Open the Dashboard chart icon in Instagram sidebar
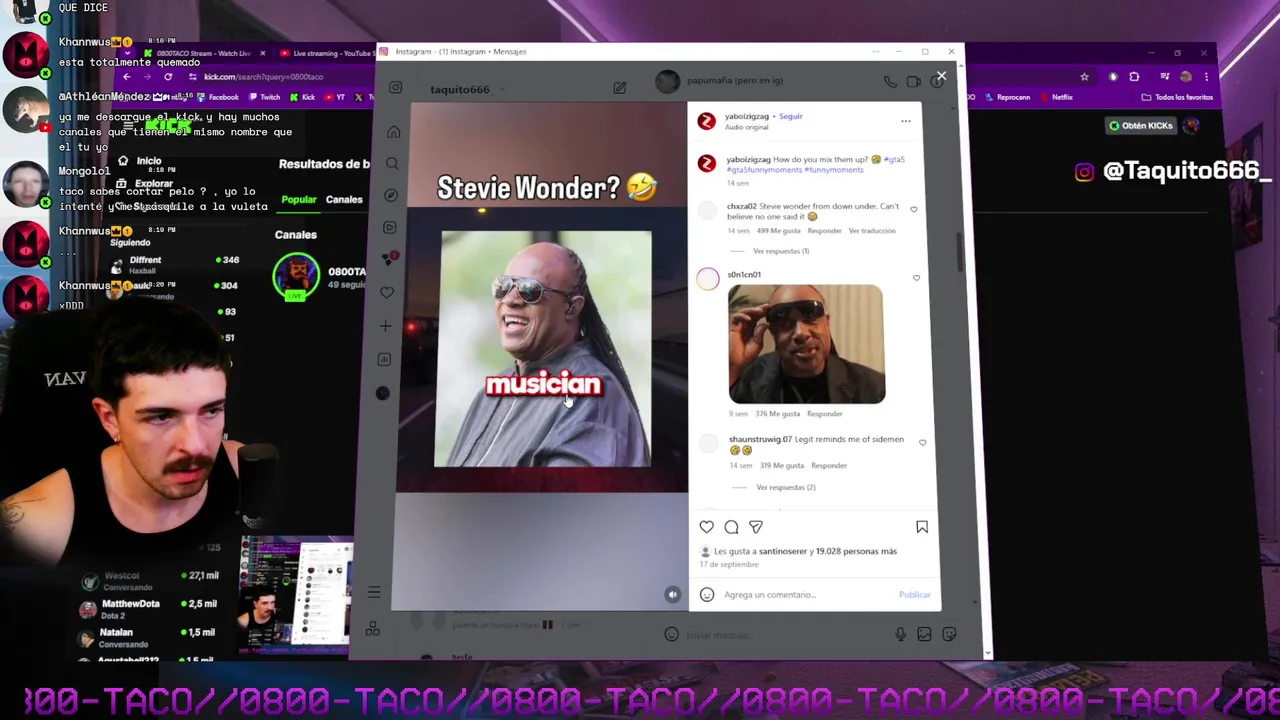The width and height of the screenshot is (1280, 720). pos(384,359)
